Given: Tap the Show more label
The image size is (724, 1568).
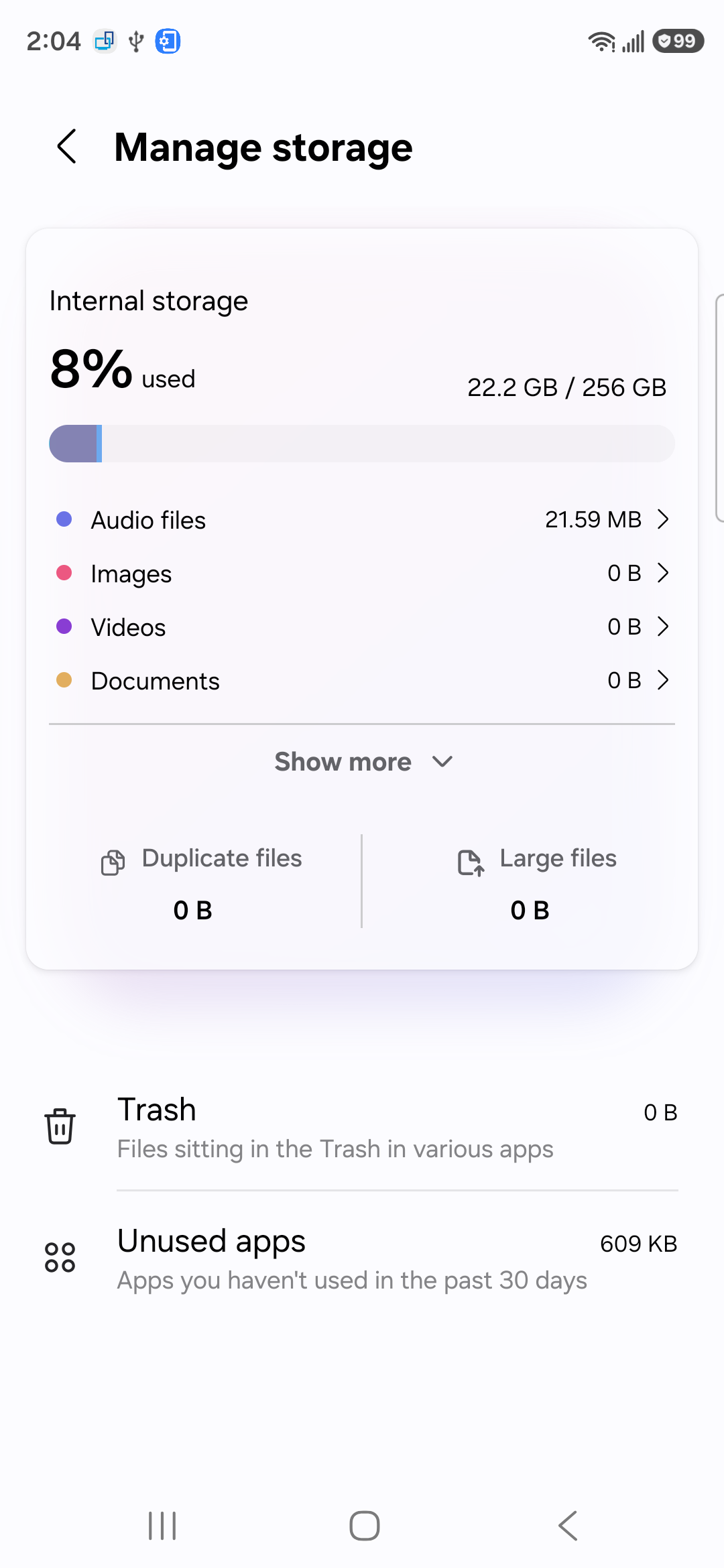Looking at the screenshot, I should click(x=343, y=762).
